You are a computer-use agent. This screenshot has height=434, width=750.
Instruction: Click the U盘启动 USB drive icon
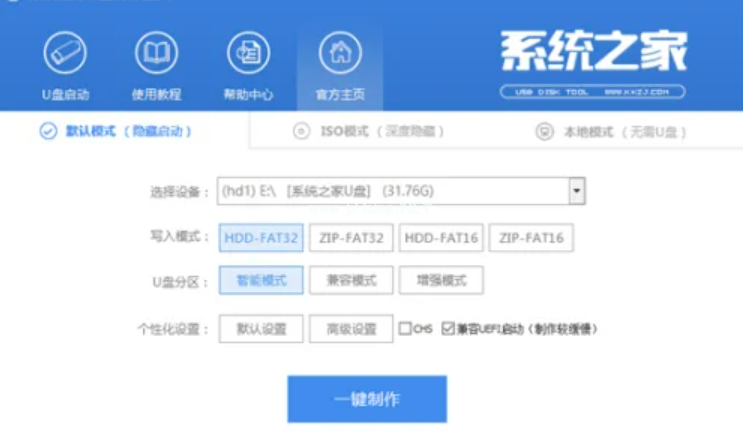pyautogui.click(x=64, y=53)
